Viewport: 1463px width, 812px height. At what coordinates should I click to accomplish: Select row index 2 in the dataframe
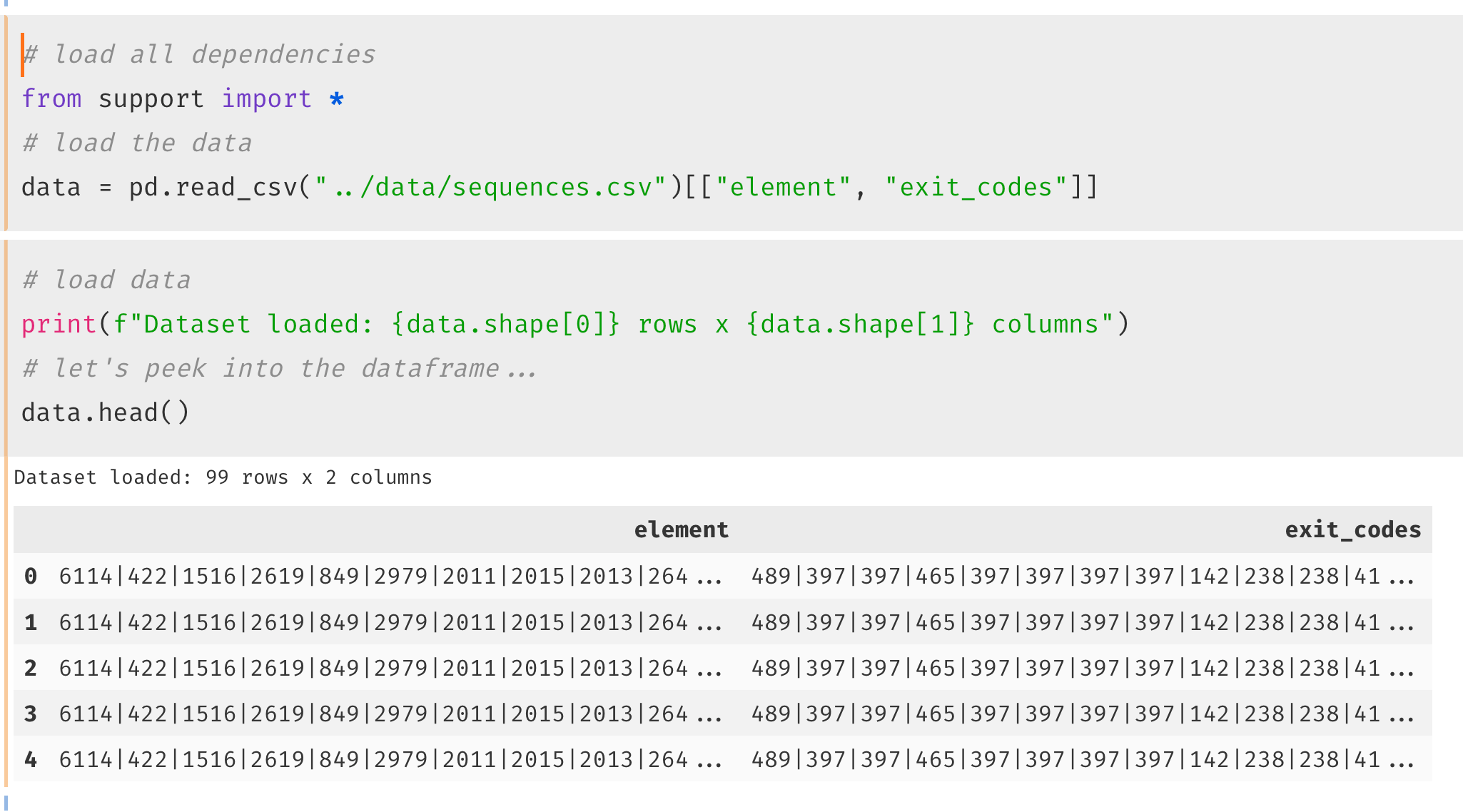click(x=31, y=668)
